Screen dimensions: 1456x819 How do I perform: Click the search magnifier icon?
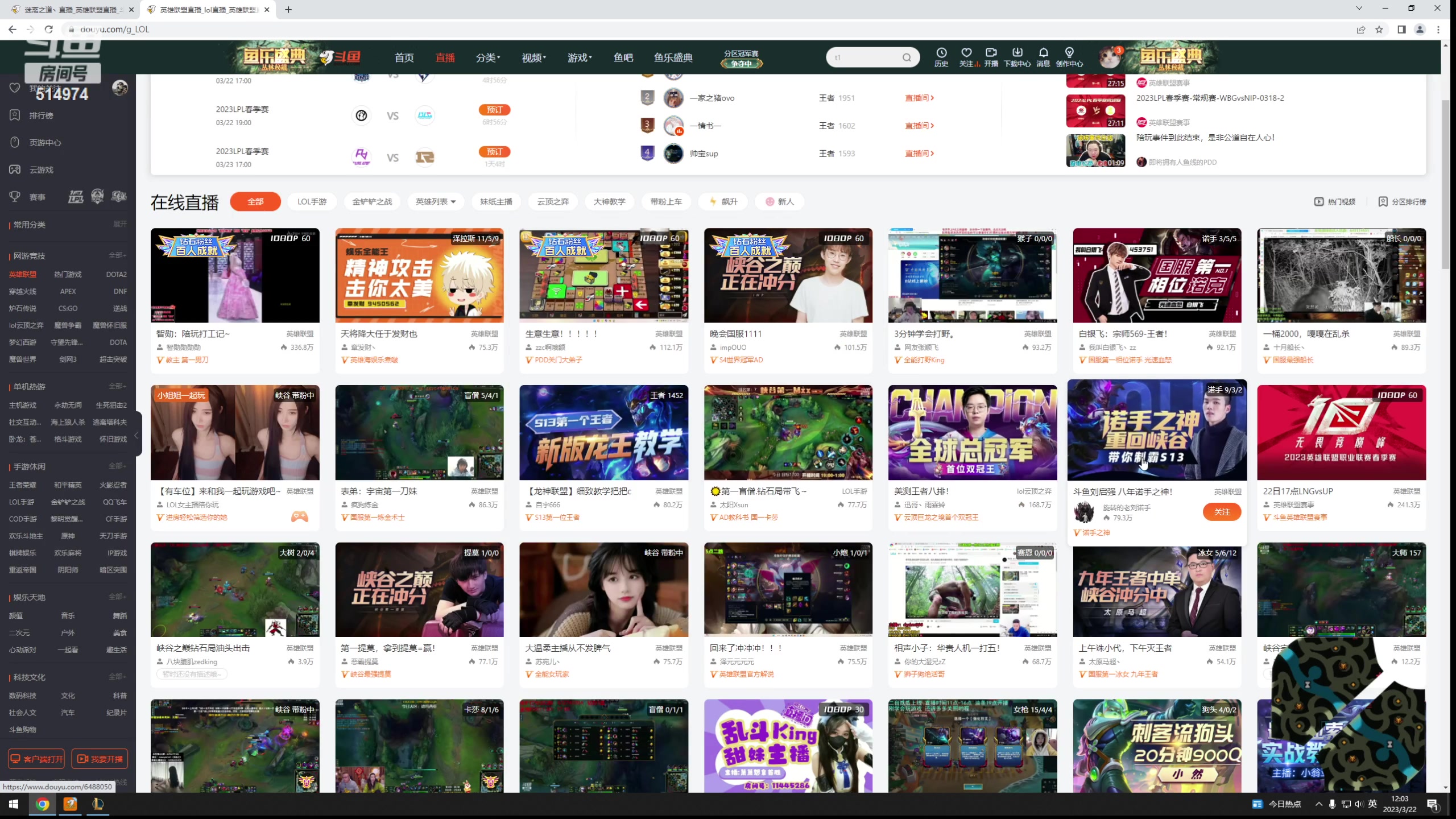tap(907, 57)
